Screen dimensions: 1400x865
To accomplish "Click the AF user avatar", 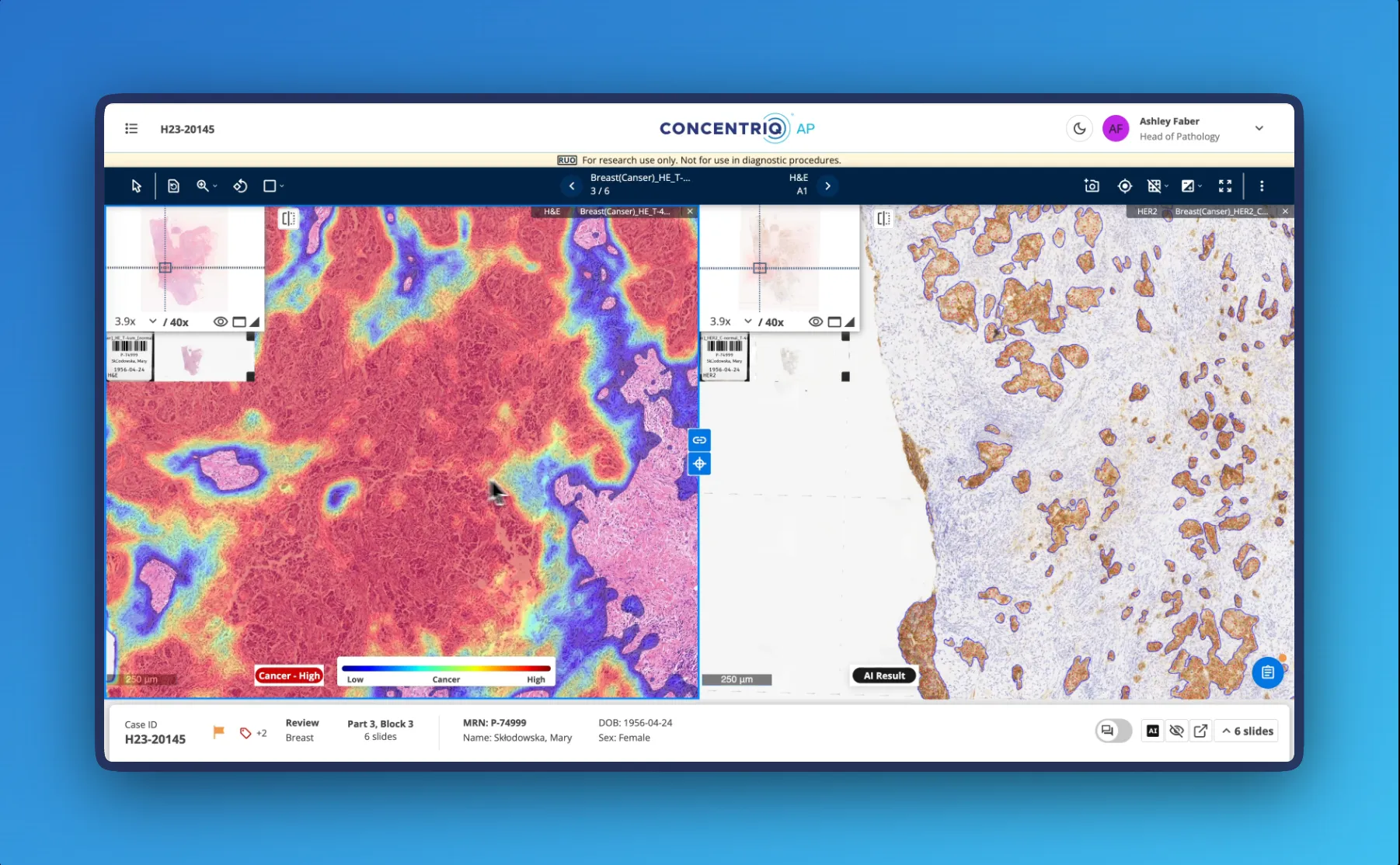I will click(1116, 129).
